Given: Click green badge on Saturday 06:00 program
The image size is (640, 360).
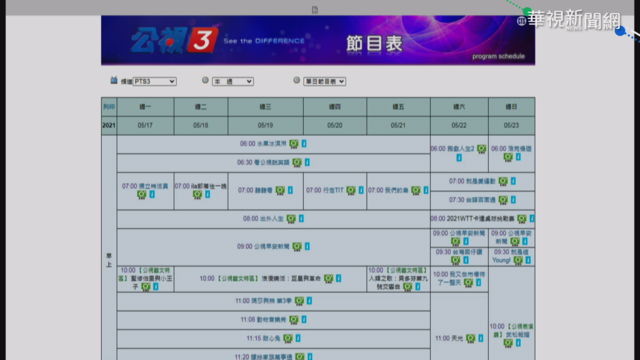Looking at the screenshot, I should (482, 149).
